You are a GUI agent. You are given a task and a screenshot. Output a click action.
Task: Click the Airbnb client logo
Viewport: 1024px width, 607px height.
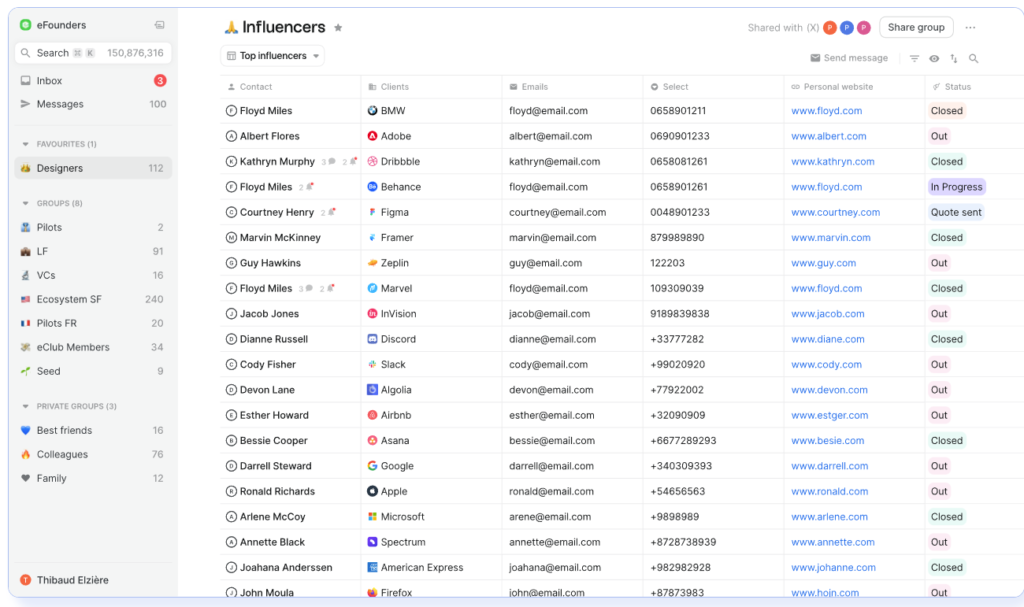372,415
